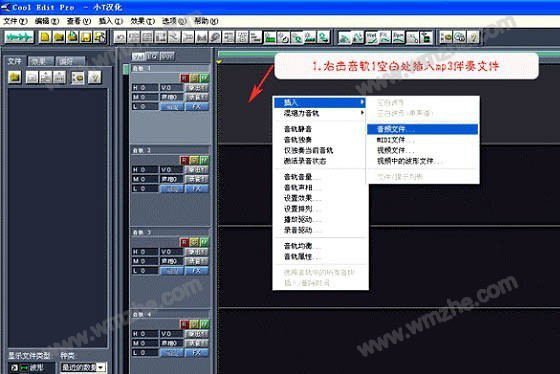The height and width of the screenshot is (374, 560).
Task: Click the magnifier icon in the toolbar
Action: pyautogui.click(x=215, y=37)
